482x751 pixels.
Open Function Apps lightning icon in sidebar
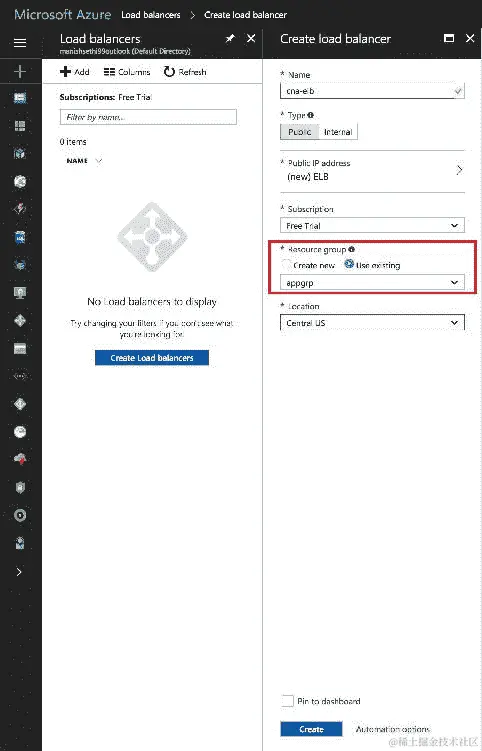point(20,208)
